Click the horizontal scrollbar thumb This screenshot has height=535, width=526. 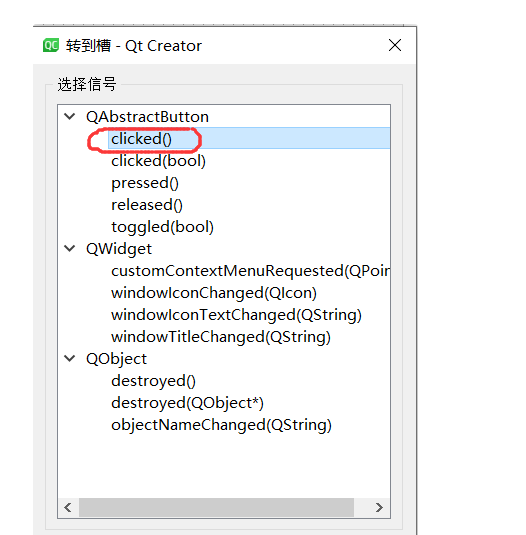coord(216,507)
